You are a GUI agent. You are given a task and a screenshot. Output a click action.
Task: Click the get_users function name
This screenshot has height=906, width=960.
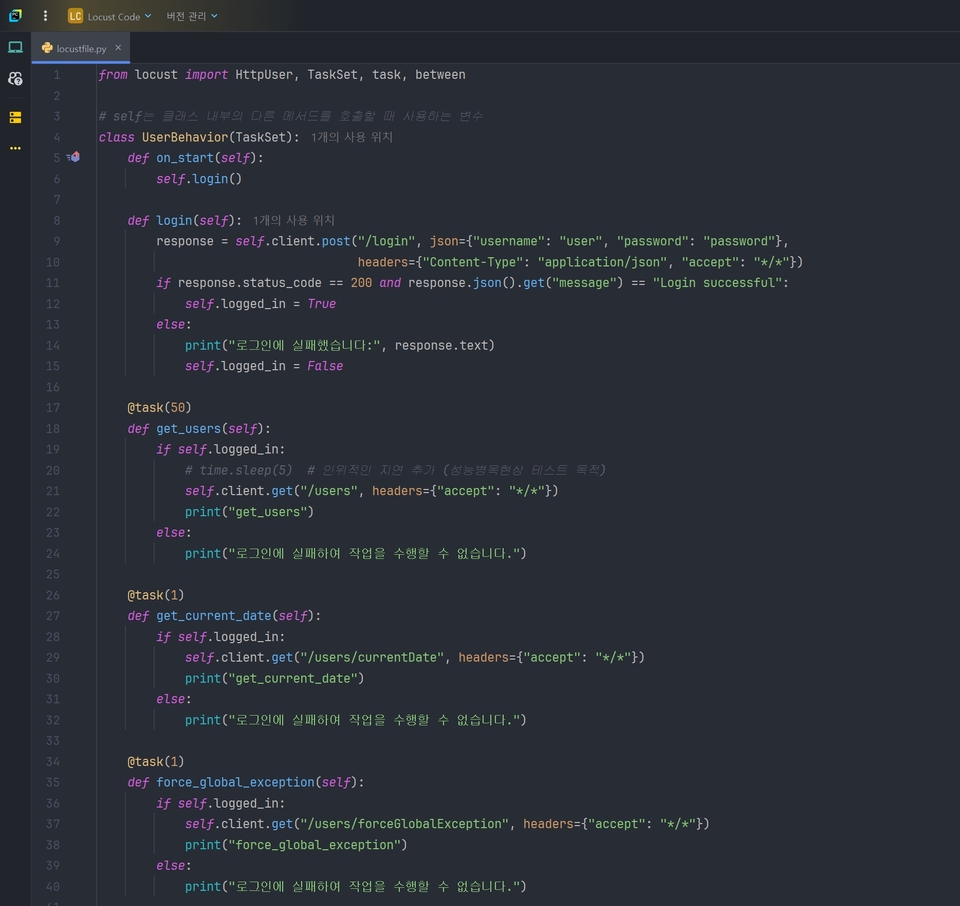point(188,429)
